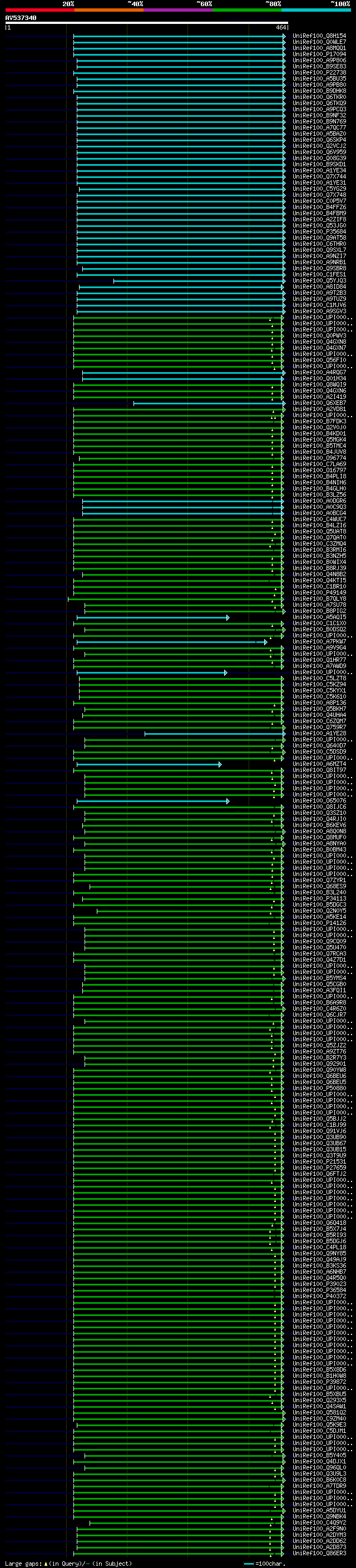356x1568 pixels.
Task: Select the UniRef100_A7PKW7 label
Action: click(x=319, y=641)
